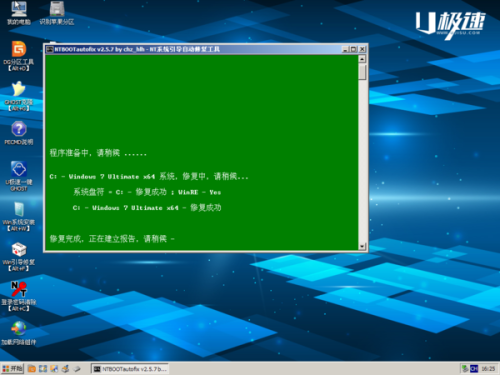The width and height of the screenshot is (500, 375).
Task: Click the '程序准备中' console line
Action: 98,153
